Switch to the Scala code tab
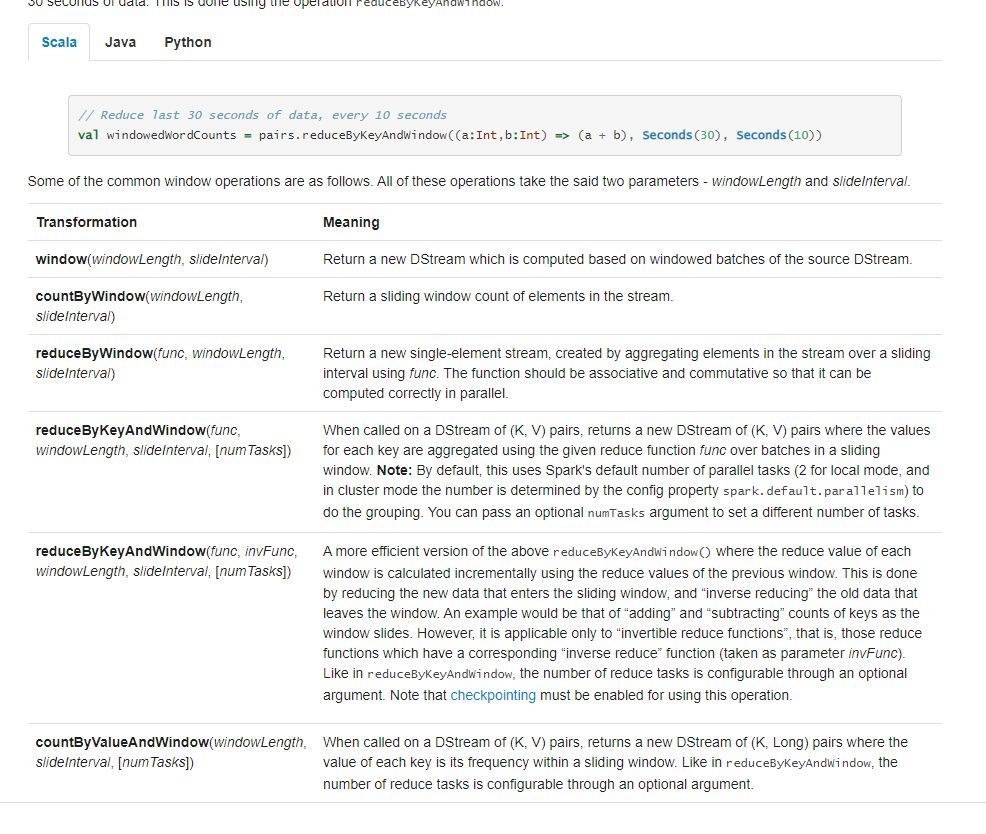This screenshot has width=986, height=834. 59,42
